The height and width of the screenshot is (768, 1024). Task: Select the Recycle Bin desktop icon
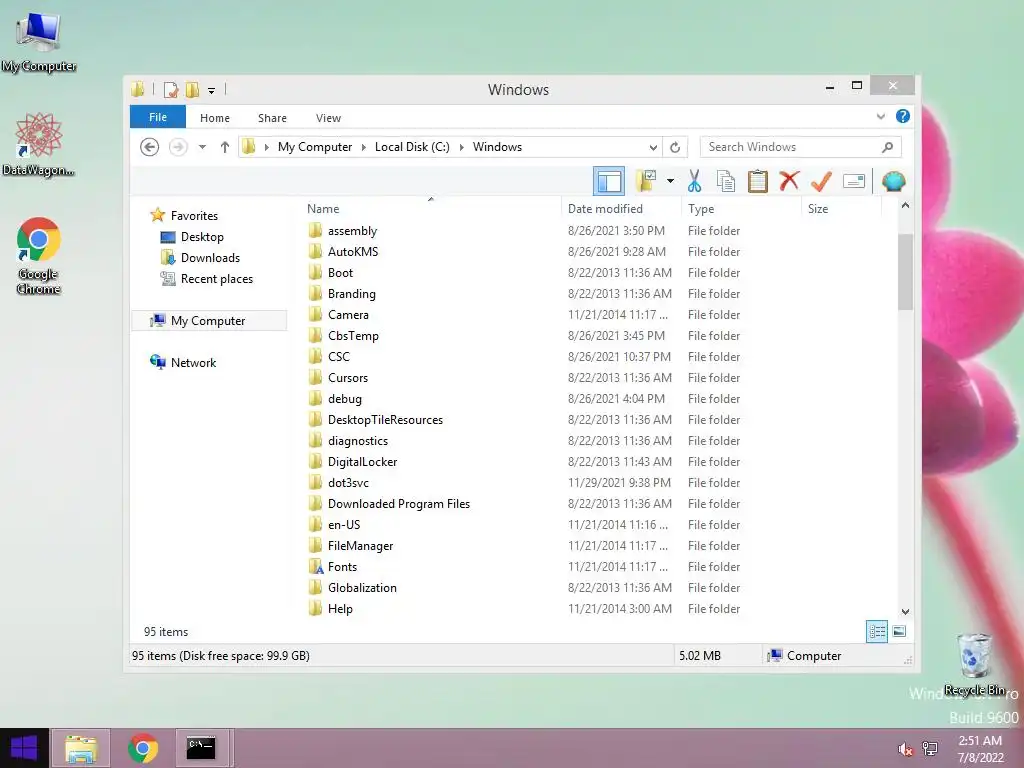[974, 665]
